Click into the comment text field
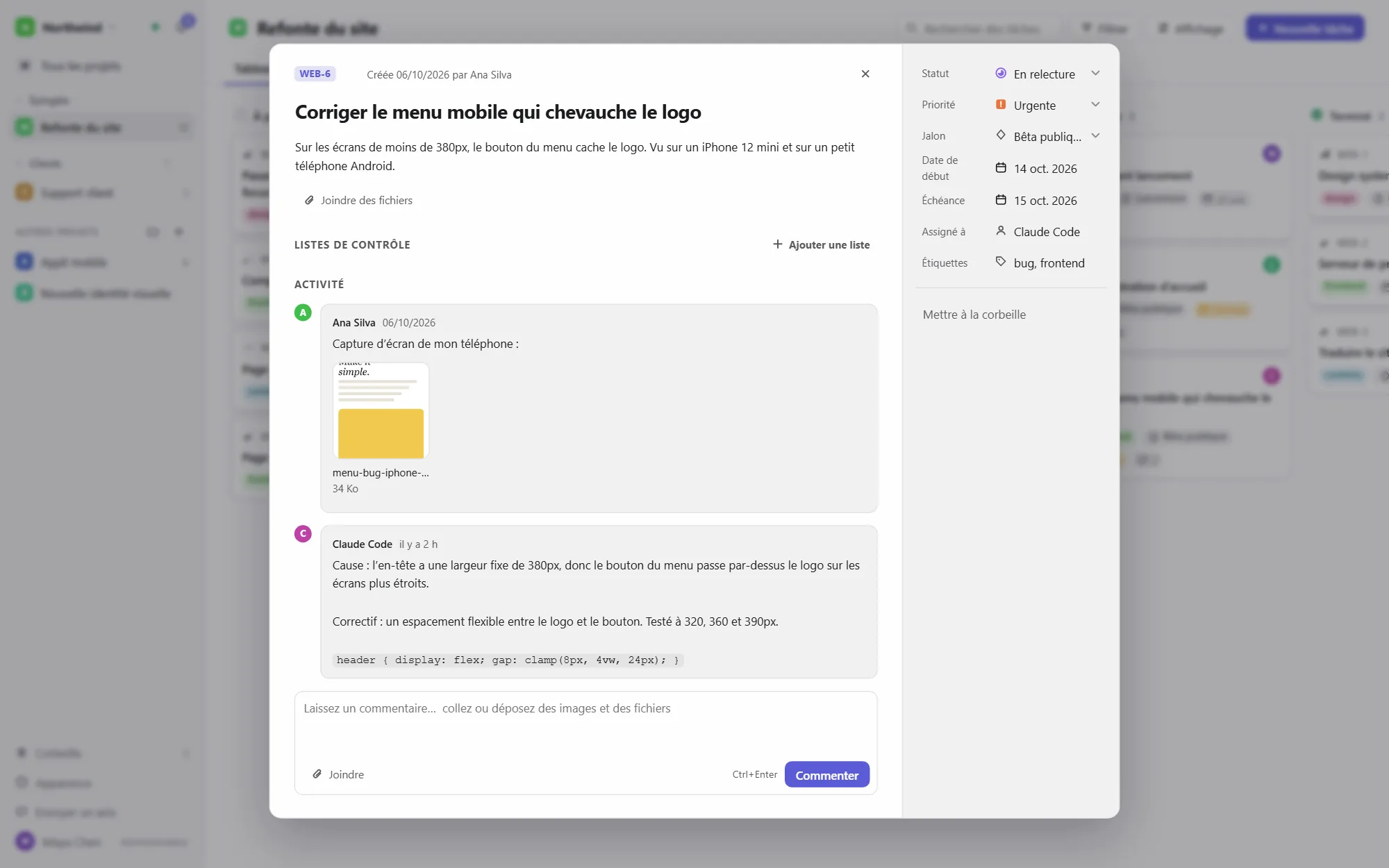The height and width of the screenshot is (868, 1389). tap(585, 726)
